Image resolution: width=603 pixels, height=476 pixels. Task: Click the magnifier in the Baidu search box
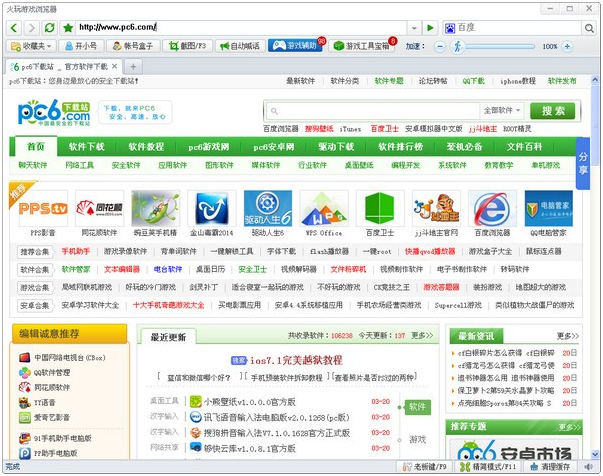(x=589, y=28)
